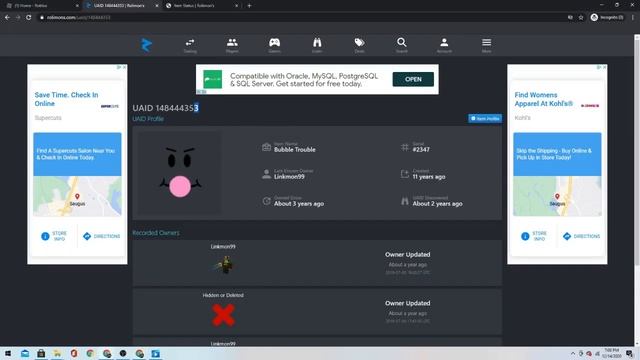Open the Trading section icon
This screenshot has width=640, height=360.
(x=190, y=45)
